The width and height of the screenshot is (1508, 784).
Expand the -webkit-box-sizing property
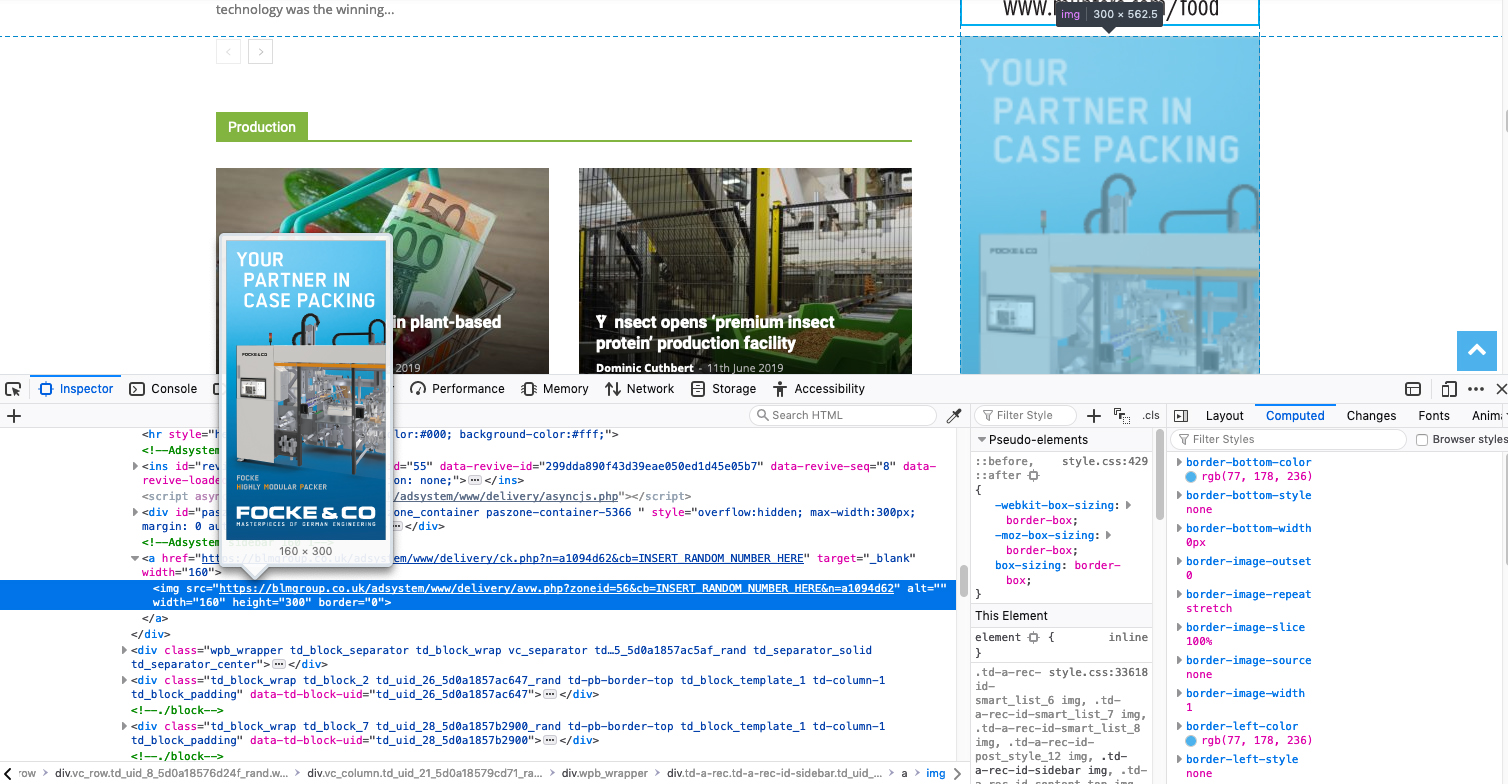[x=1128, y=506]
